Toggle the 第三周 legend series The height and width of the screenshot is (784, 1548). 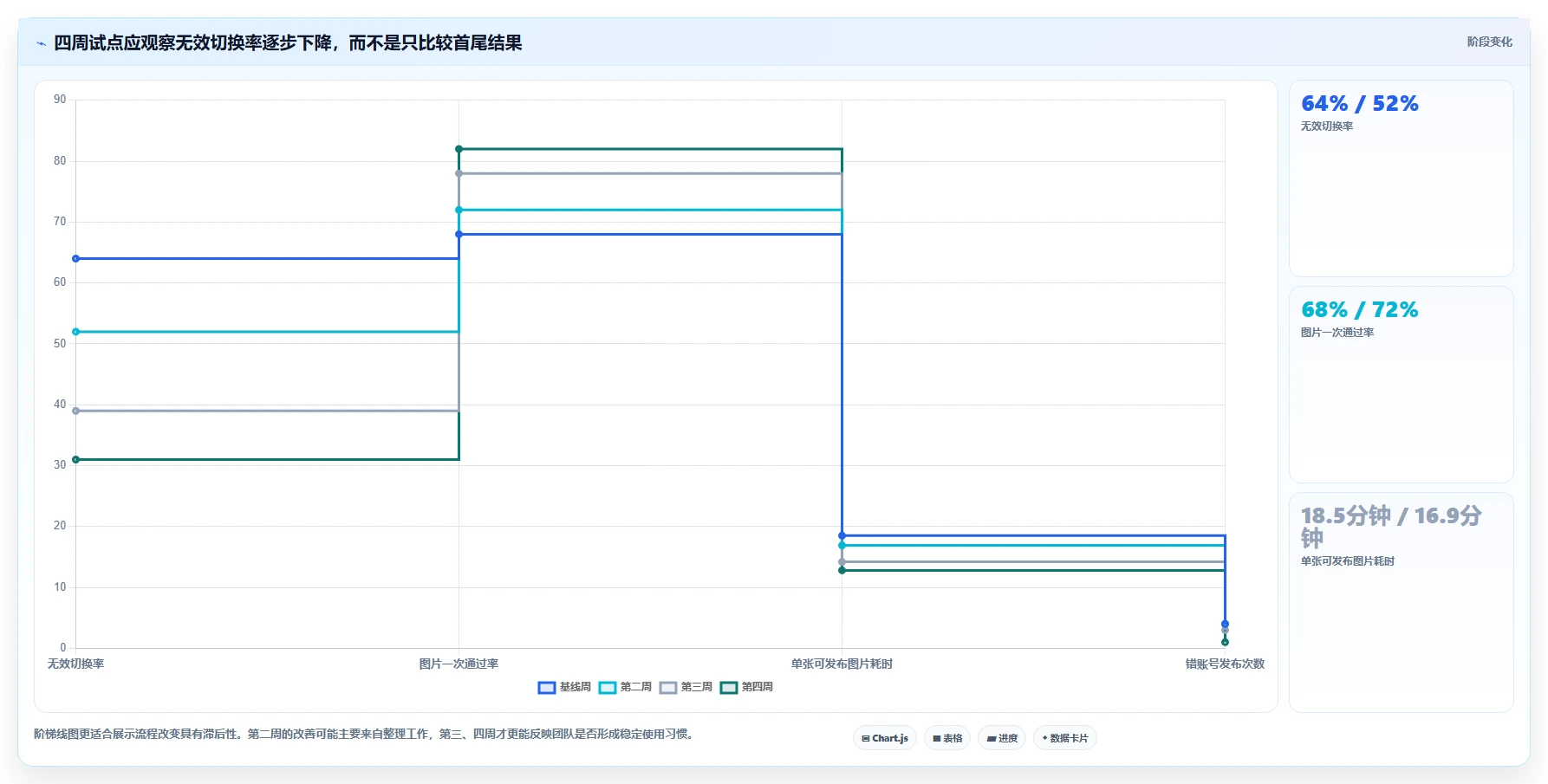tap(686, 687)
